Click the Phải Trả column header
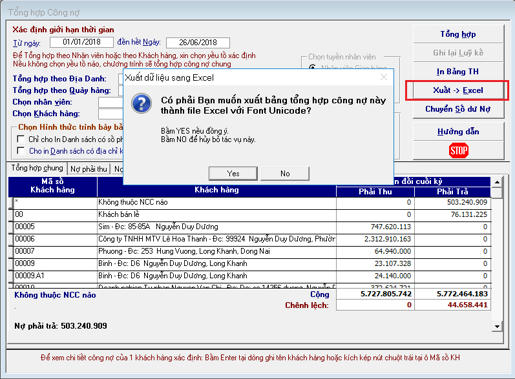The image size is (515, 379). tap(452, 192)
